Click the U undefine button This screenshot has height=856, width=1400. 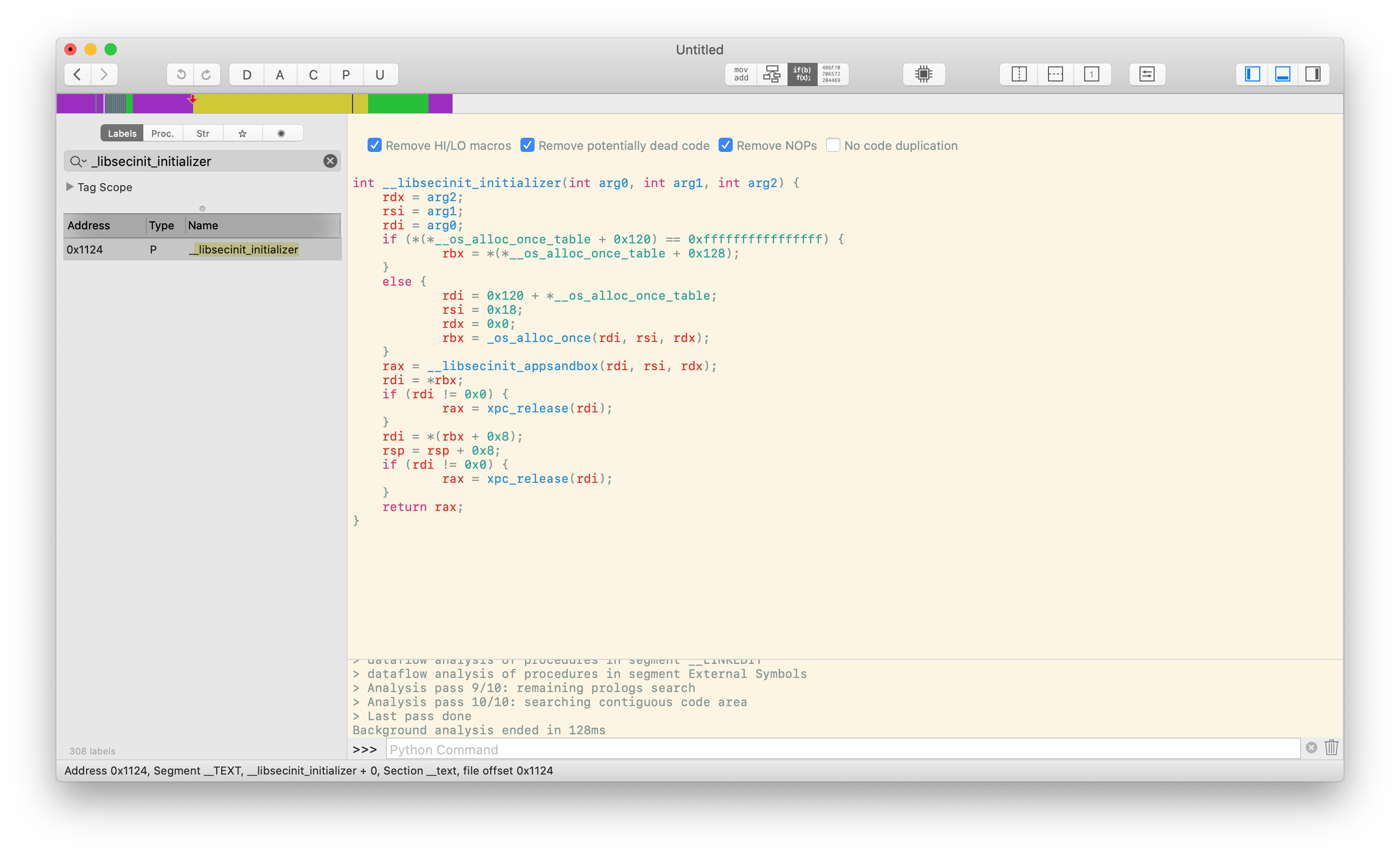pos(380,74)
